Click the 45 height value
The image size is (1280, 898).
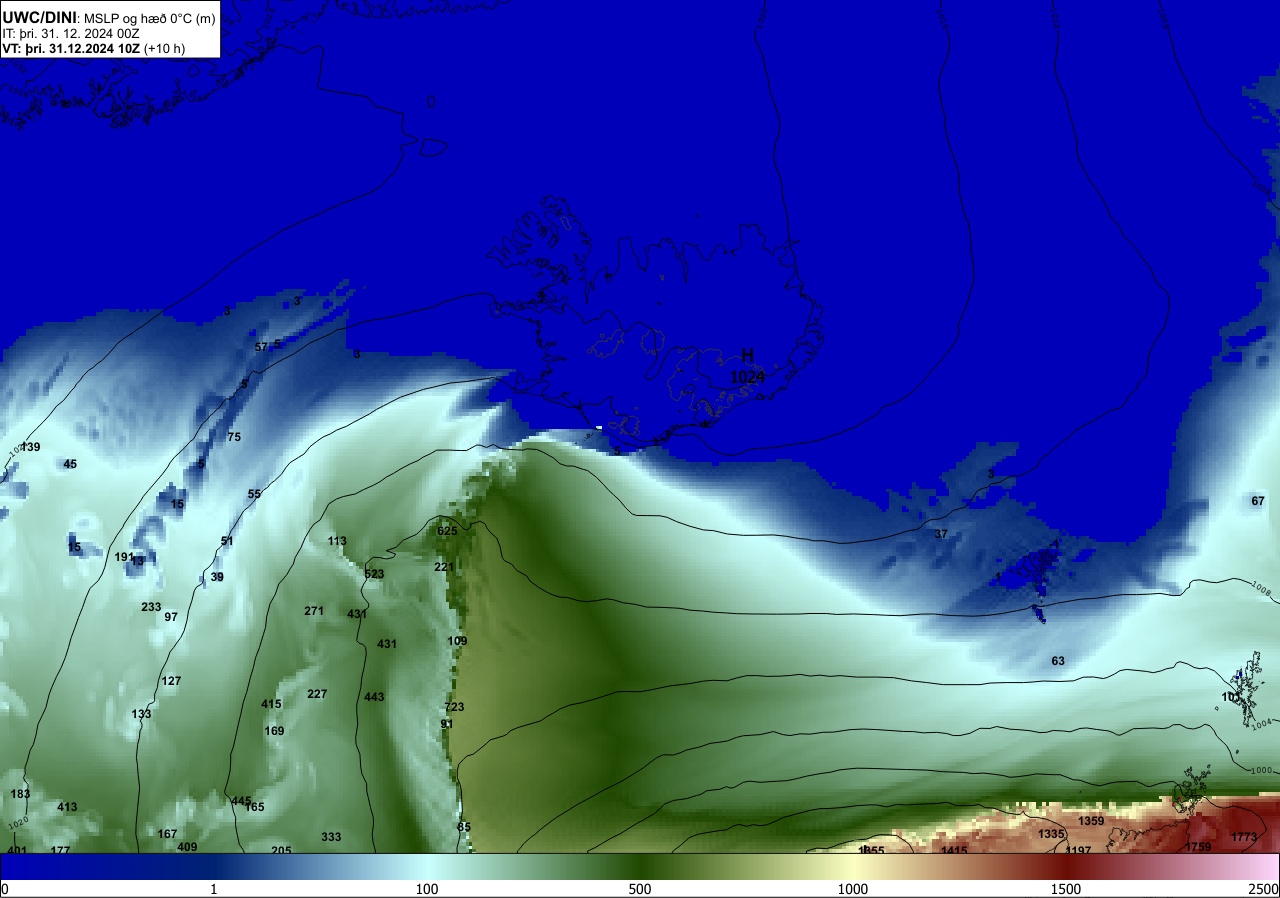[70, 464]
